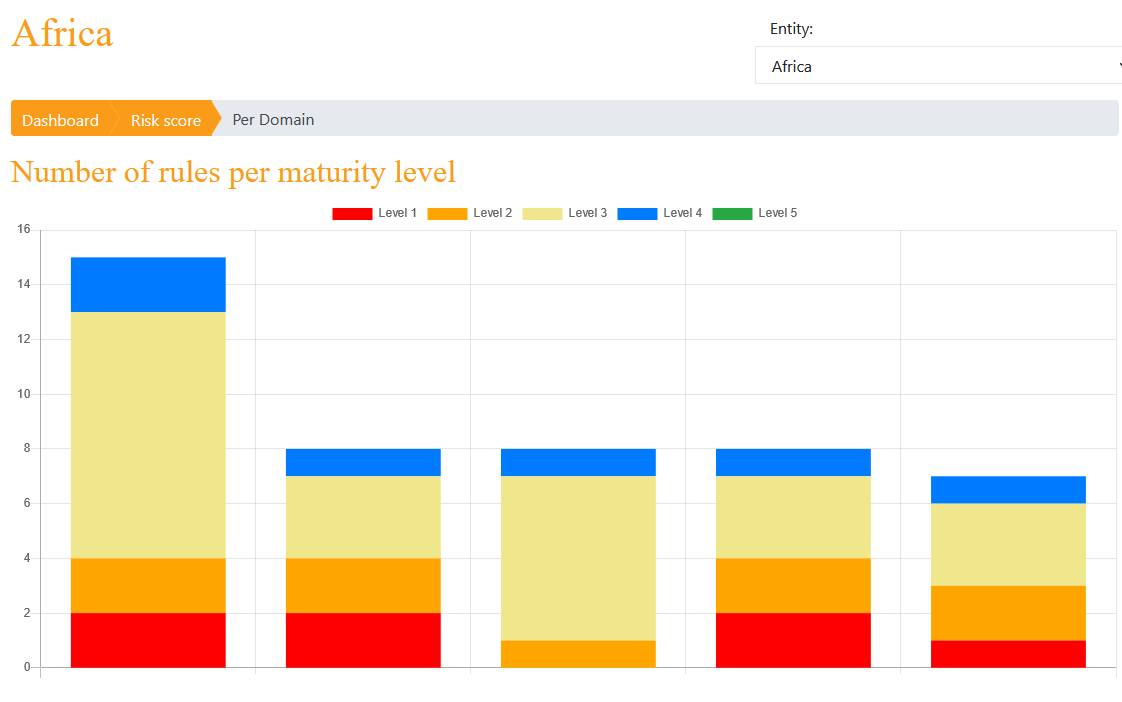Go to Dashboard breadcrumb

point(60,119)
